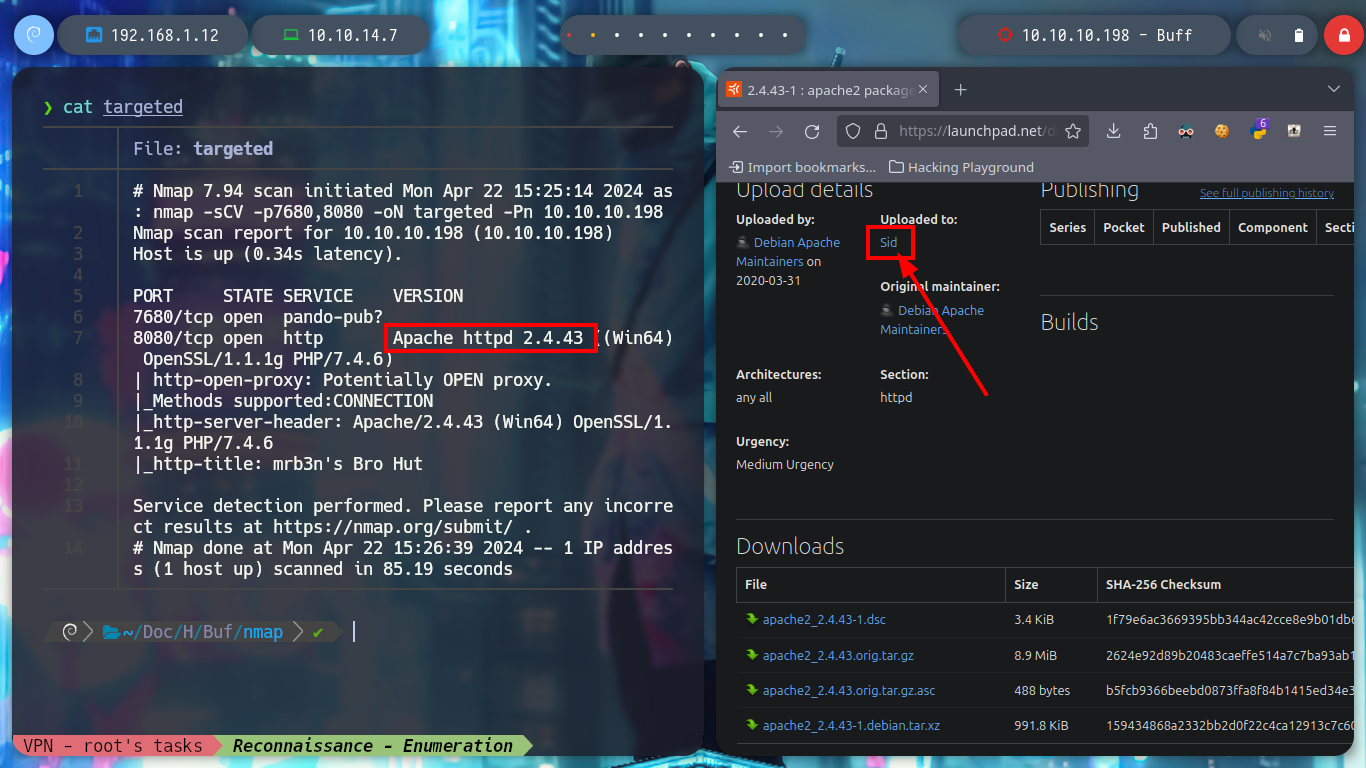Click the extension icon left of menu
Screen dimensions: 1366x768
click(x=1293, y=131)
